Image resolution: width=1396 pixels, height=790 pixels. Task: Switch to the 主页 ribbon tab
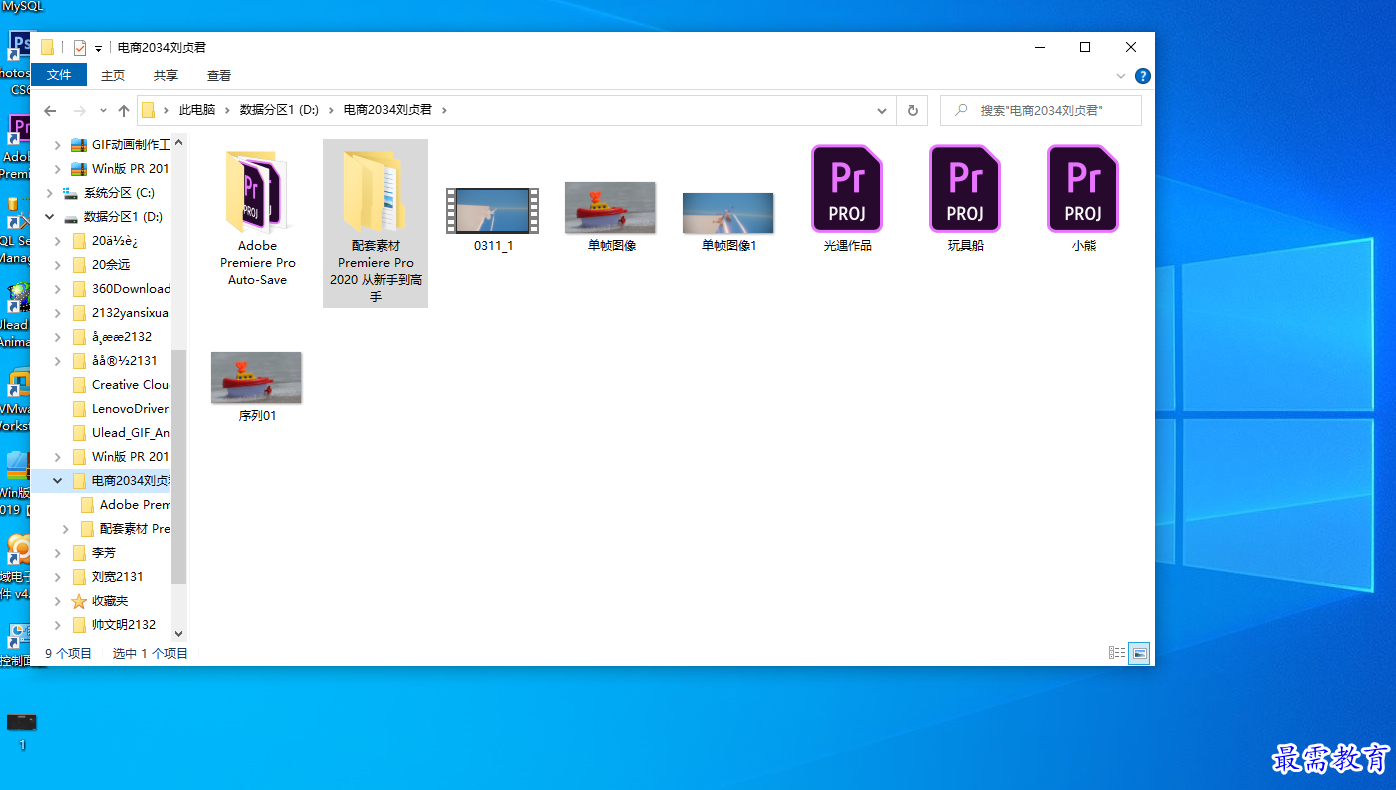pyautogui.click(x=113, y=75)
